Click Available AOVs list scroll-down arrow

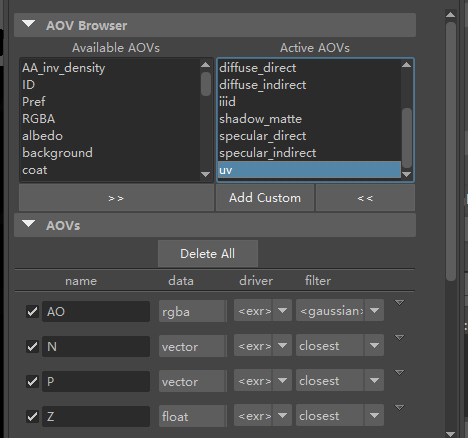pos(206,174)
